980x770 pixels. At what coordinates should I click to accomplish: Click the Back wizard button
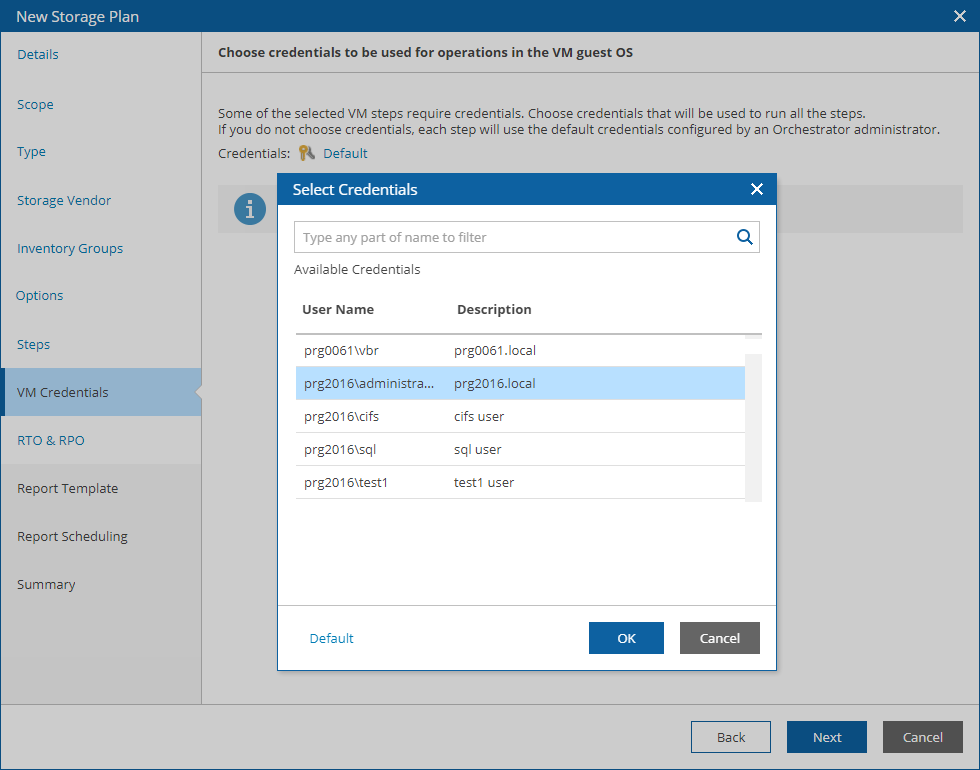click(x=730, y=737)
